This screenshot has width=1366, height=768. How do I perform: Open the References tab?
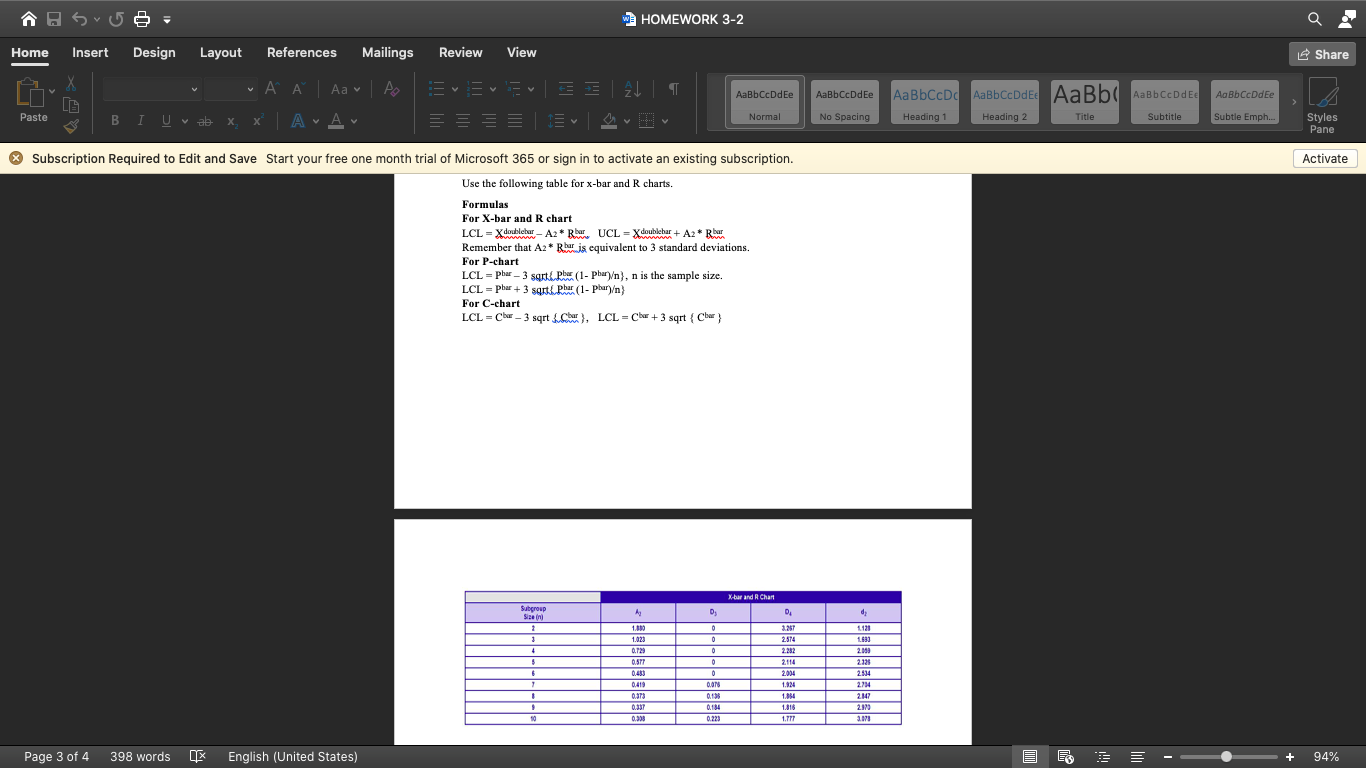click(301, 53)
